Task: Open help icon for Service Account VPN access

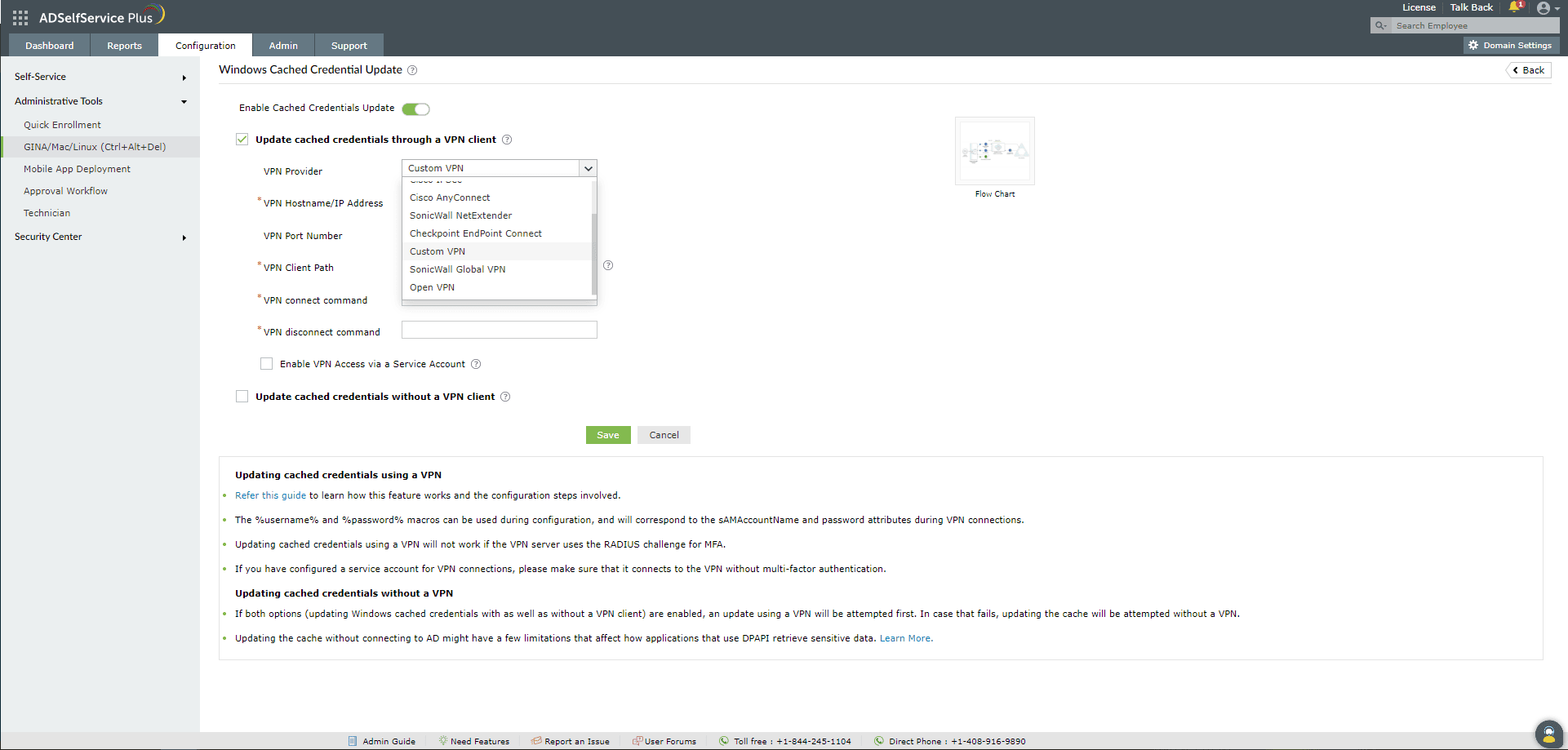Action: click(x=476, y=364)
